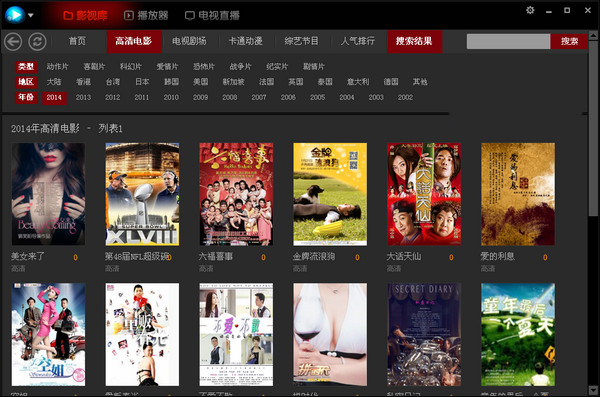The width and height of the screenshot is (600, 397).
Task: Switch to the 影视库 tab
Action: (85, 15)
